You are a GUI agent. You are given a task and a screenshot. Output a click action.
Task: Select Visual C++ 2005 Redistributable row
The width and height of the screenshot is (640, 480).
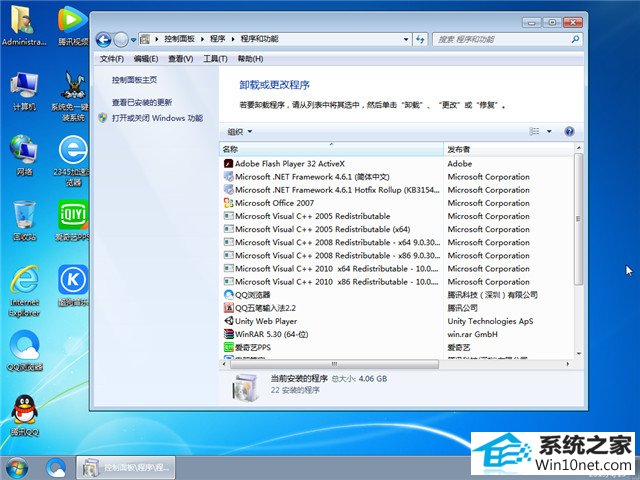[x=396, y=216]
